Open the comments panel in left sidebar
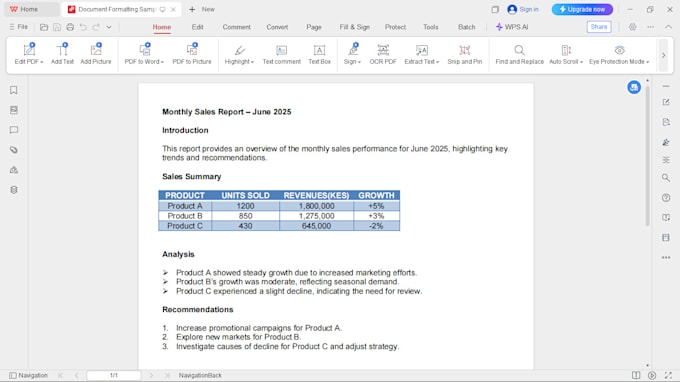Image resolution: width=680 pixels, height=382 pixels. pyautogui.click(x=14, y=130)
